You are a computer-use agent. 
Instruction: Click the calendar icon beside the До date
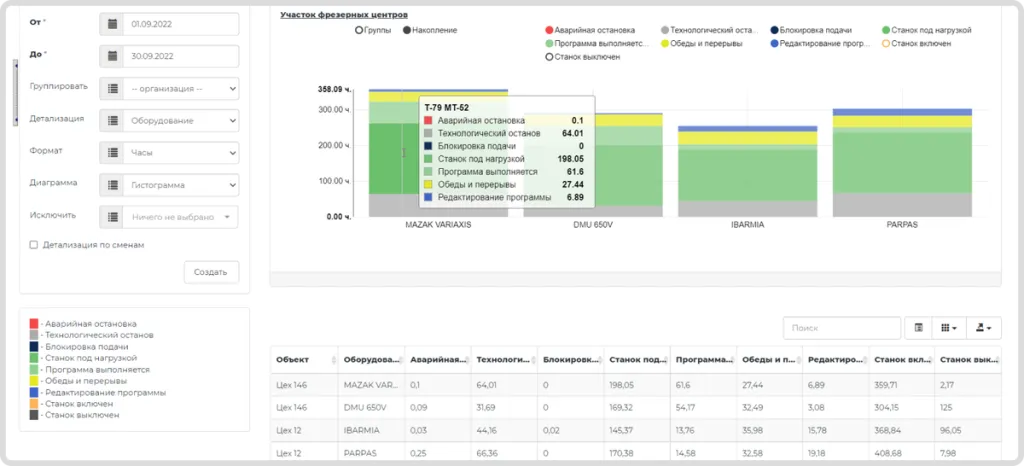(112, 56)
